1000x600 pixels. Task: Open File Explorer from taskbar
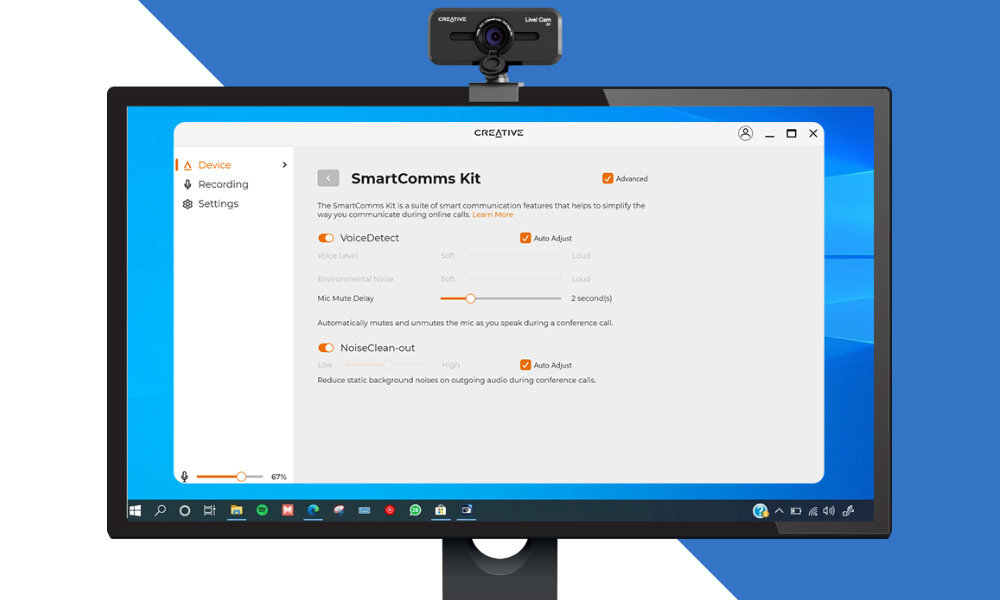pos(237,510)
